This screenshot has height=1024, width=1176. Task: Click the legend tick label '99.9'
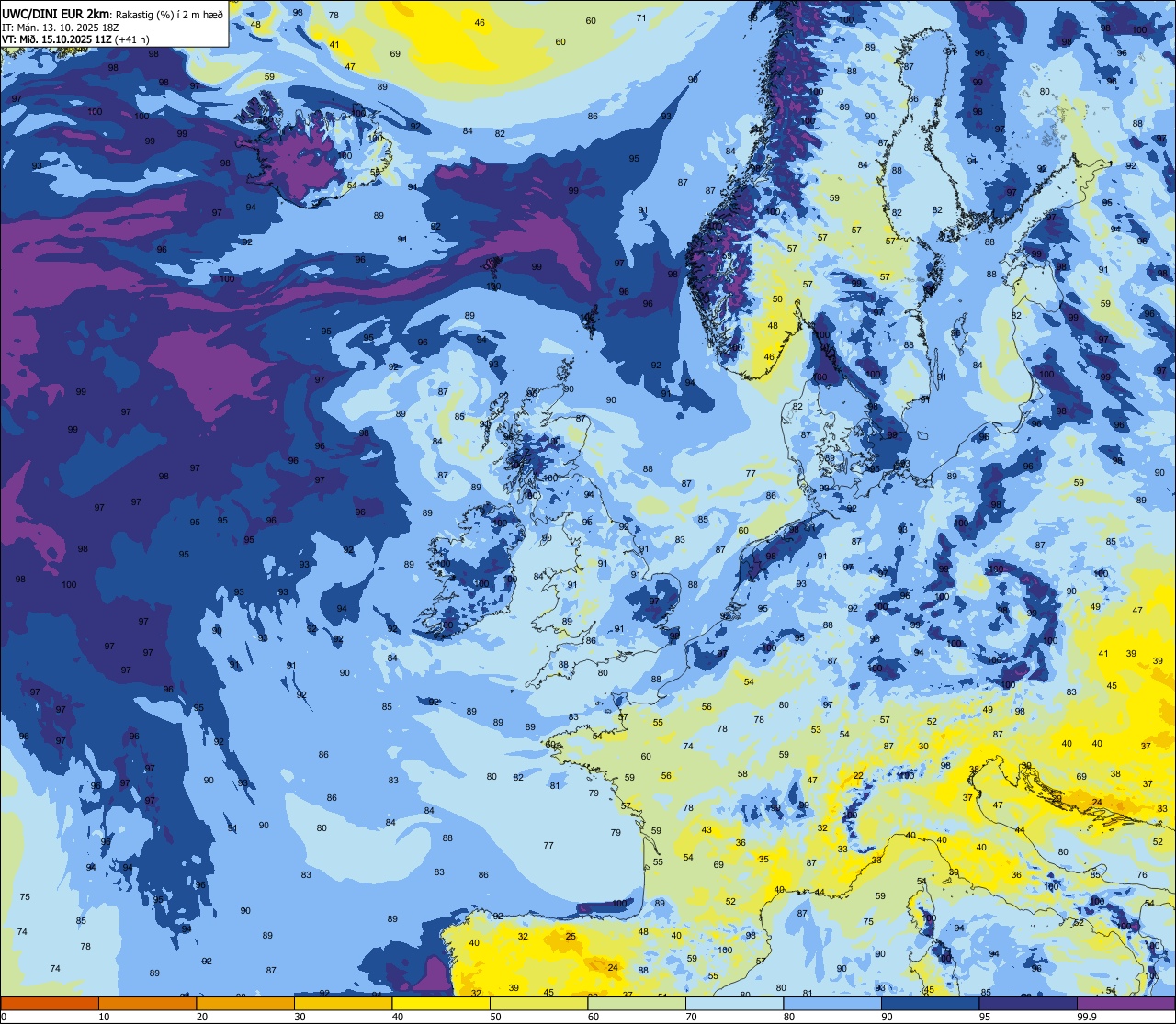coord(1087,1017)
